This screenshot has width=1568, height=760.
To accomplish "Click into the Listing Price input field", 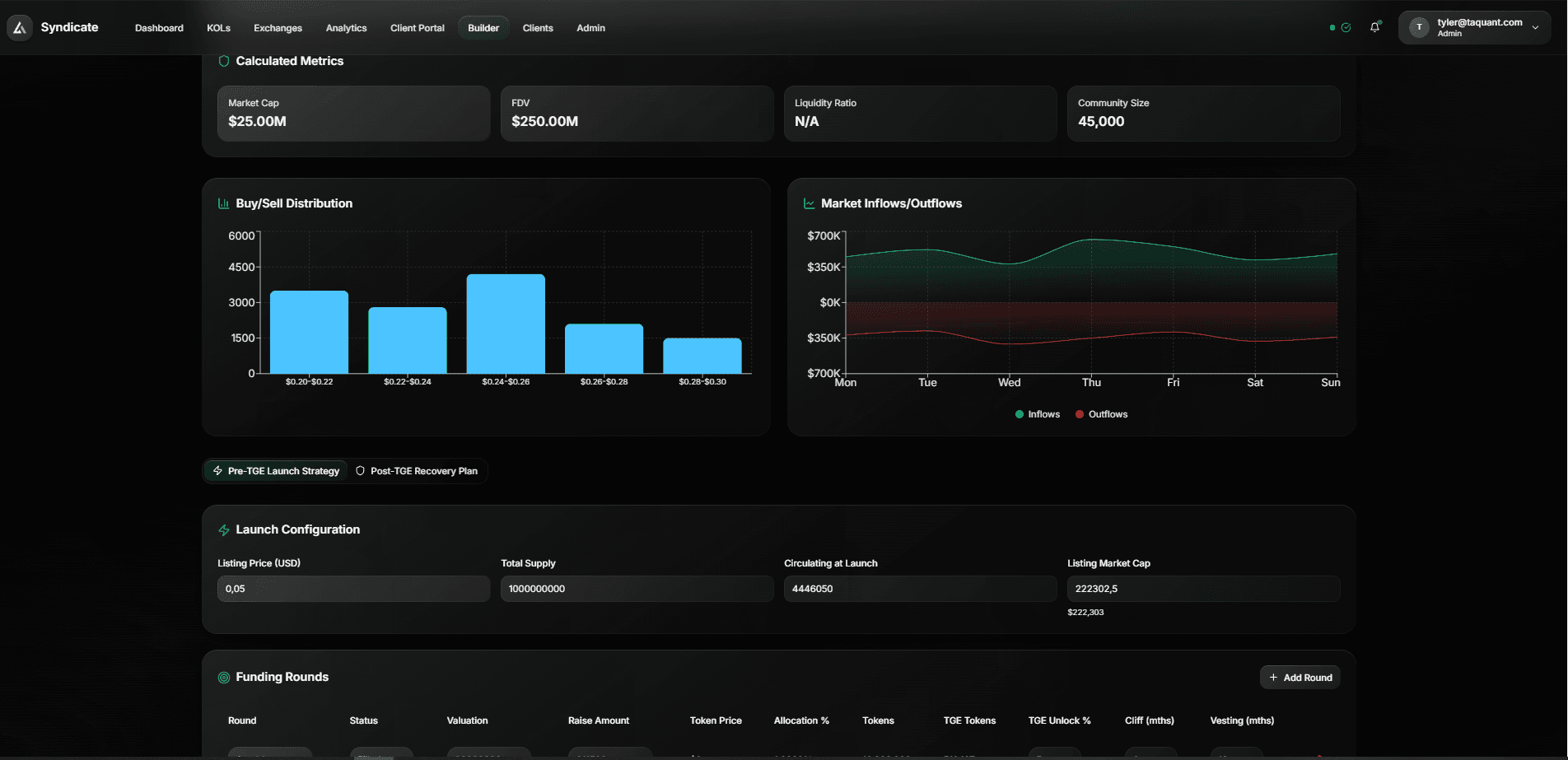I will point(352,588).
